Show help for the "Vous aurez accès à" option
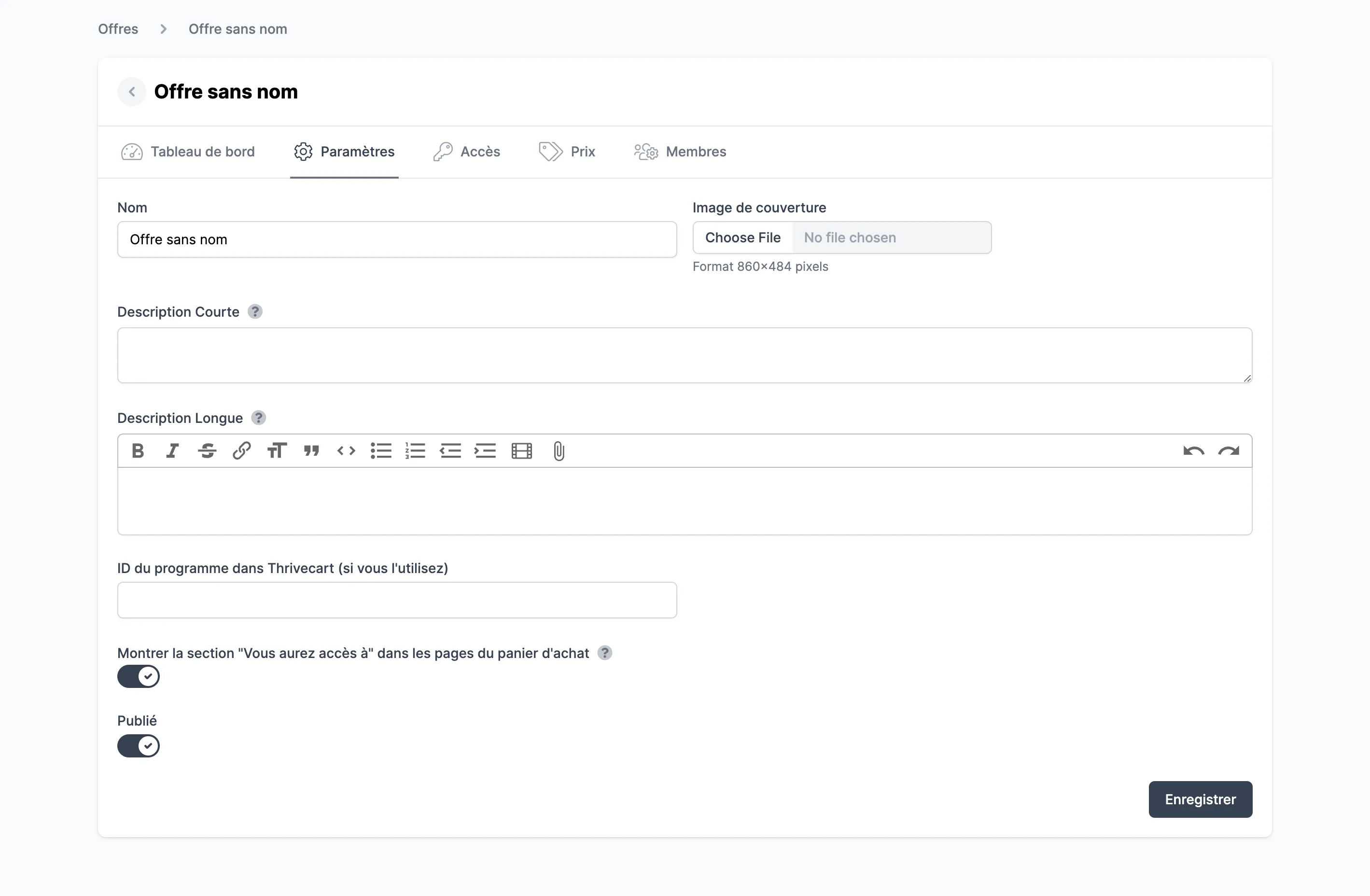Image resolution: width=1370 pixels, height=896 pixels. (x=604, y=653)
